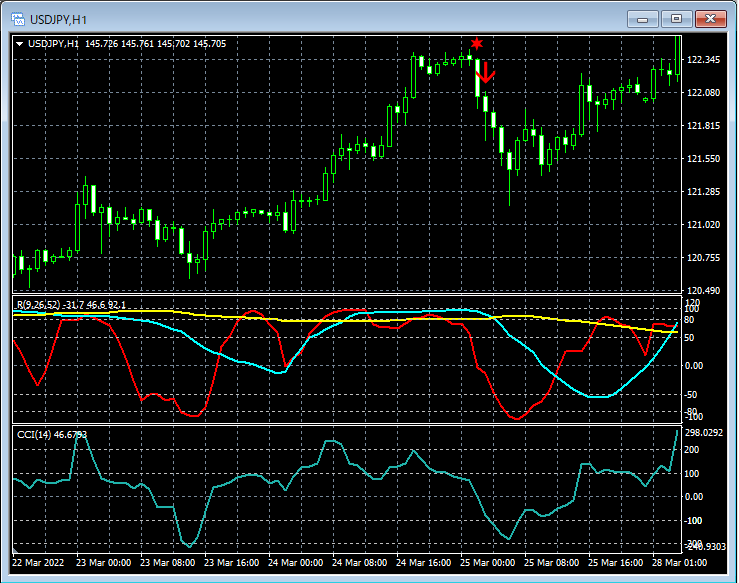Click the red star signal marker
Viewport: 739px width, 583px height.
pyautogui.click(x=477, y=43)
